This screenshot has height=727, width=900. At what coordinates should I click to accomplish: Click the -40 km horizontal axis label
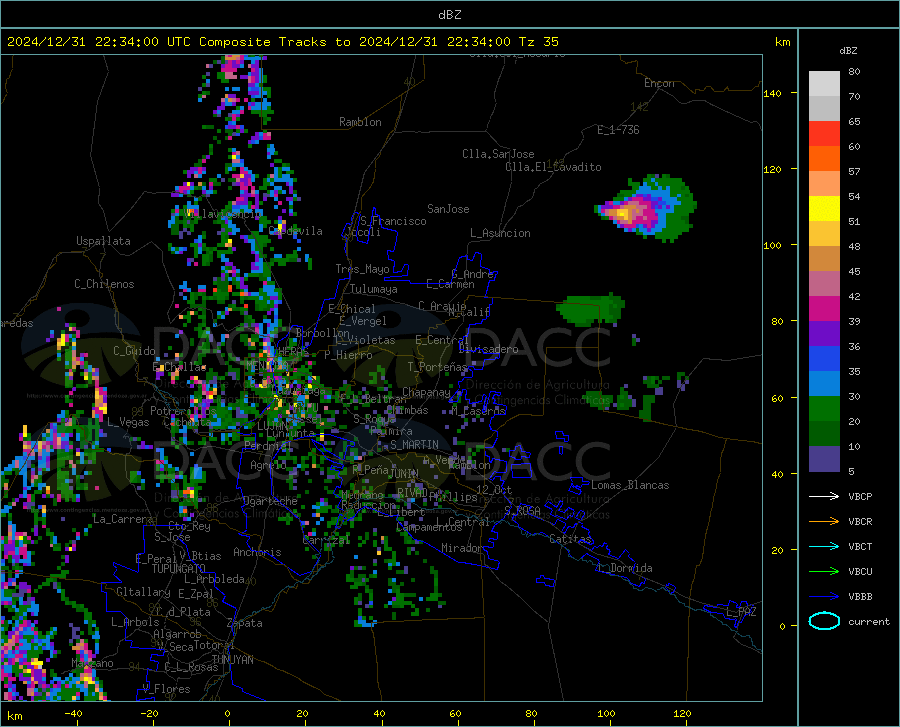[x=73, y=713]
